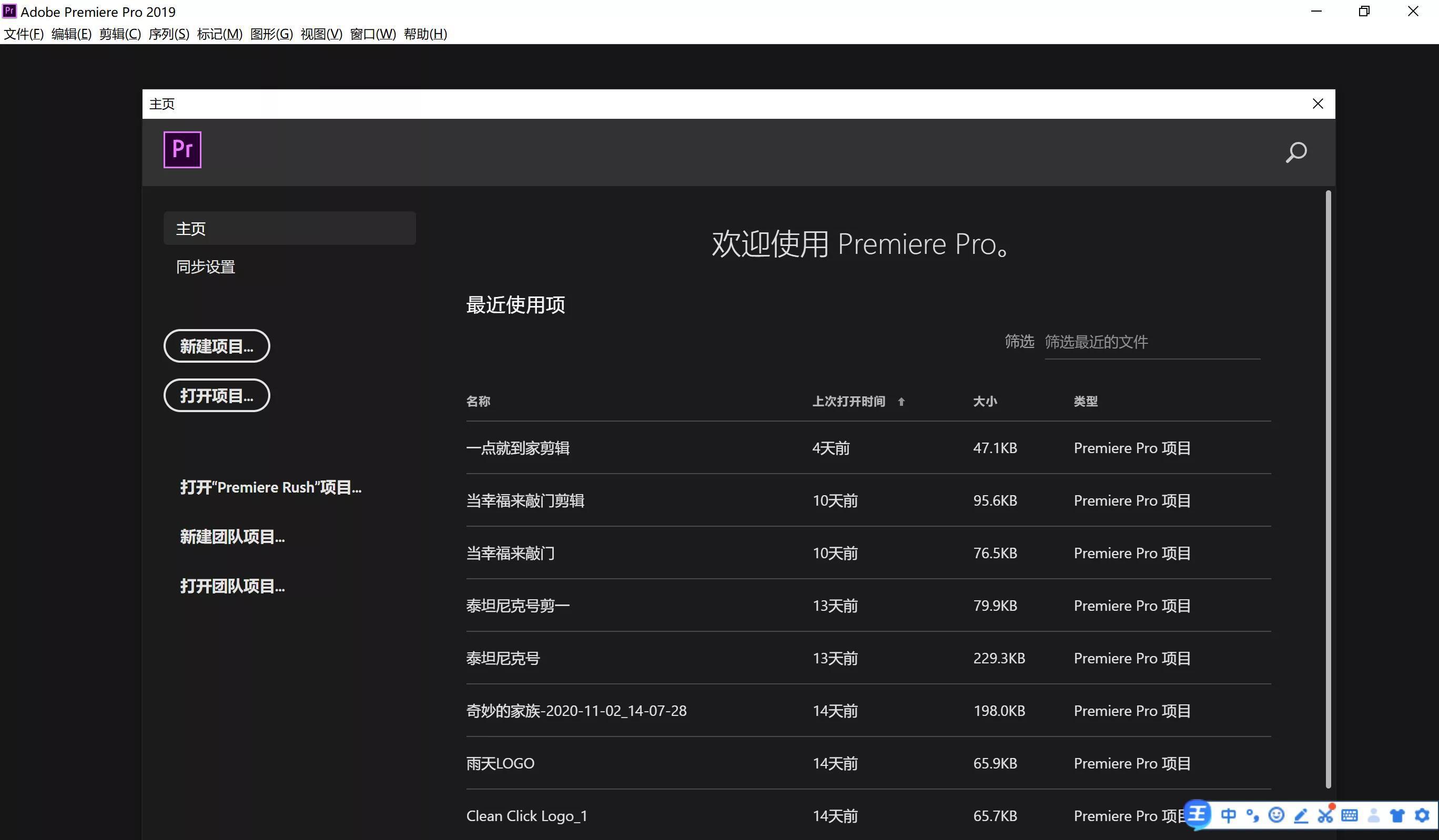
Task: Click 打开"Premiere Rush"项目... link
Action: pyautogui.click(x=271, y=487)
